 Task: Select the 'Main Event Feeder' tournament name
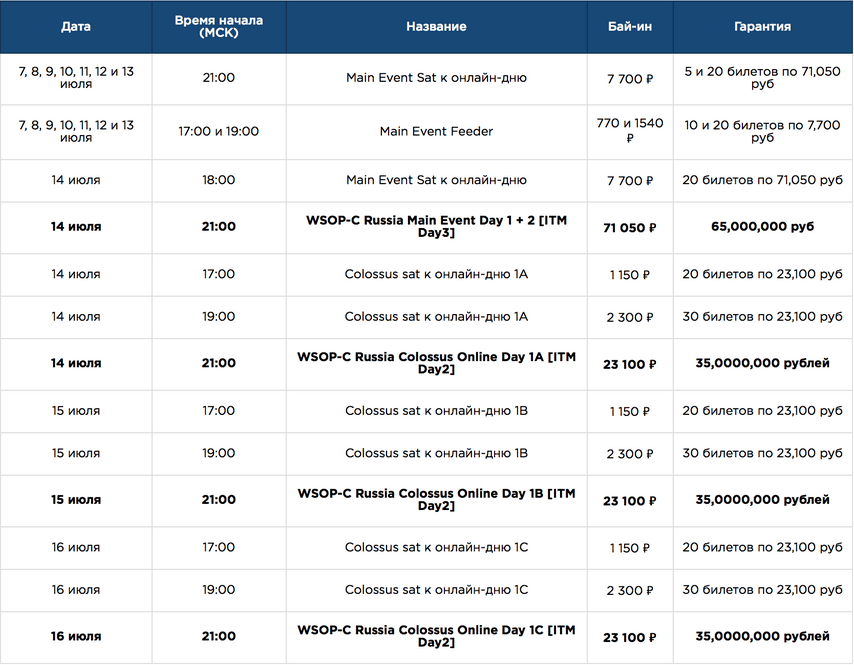[436, 131]
